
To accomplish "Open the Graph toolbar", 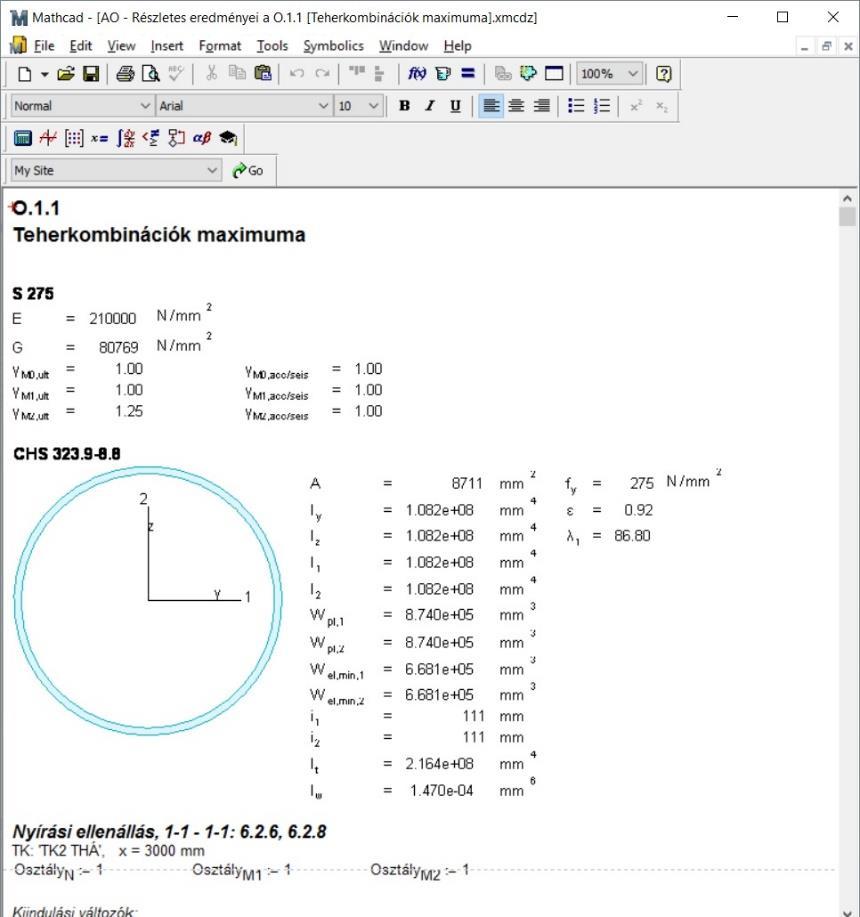I will pos(48,138).
